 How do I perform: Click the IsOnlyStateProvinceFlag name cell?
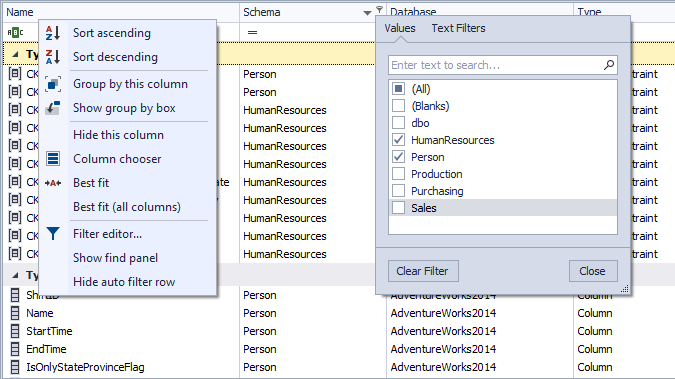coord(85,367)
